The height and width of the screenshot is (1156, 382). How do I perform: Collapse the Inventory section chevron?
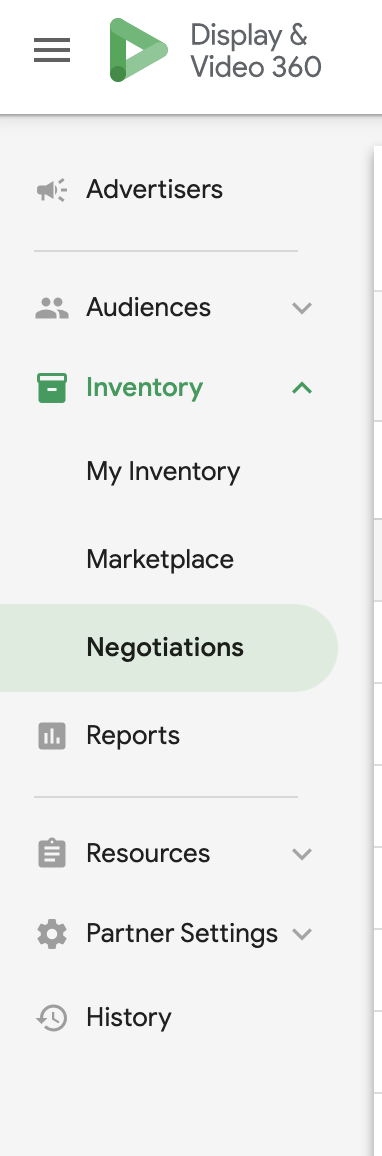(x=302, y=388)
